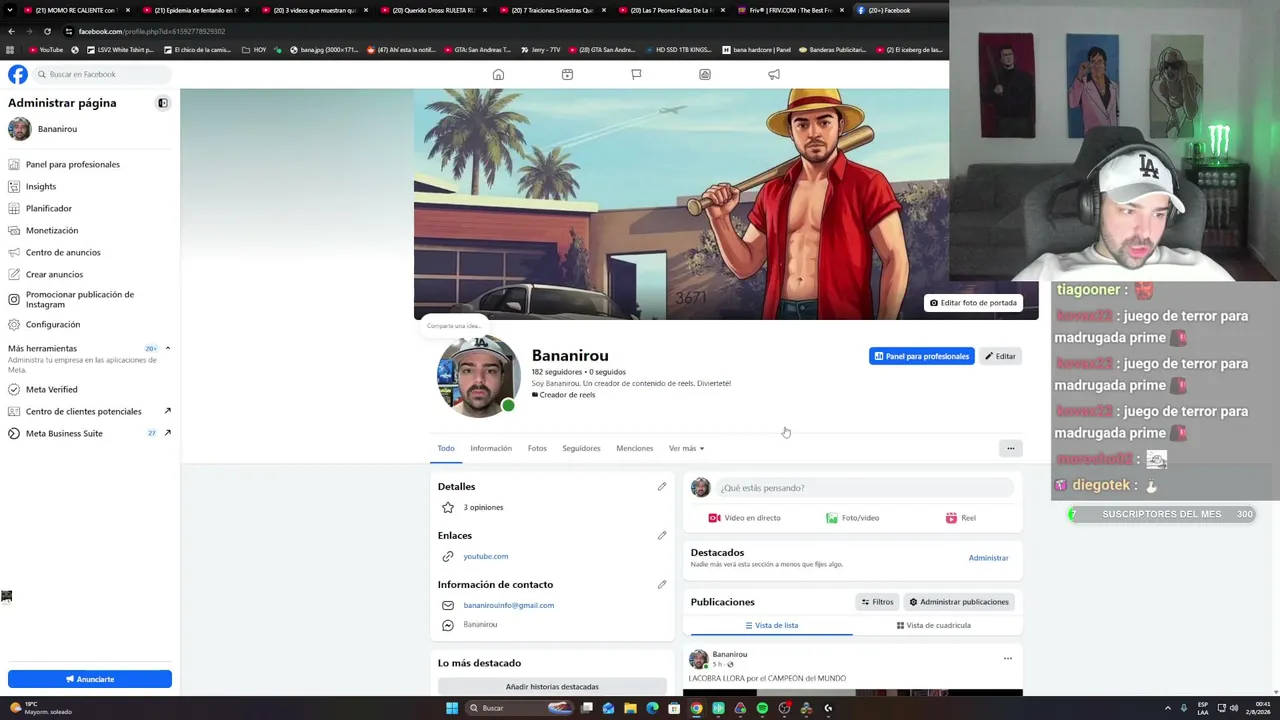The width and height of the screenshot is (1280, 720).
Task: Edit Información de contacto with pencil icon
Action: click(662, 585)
